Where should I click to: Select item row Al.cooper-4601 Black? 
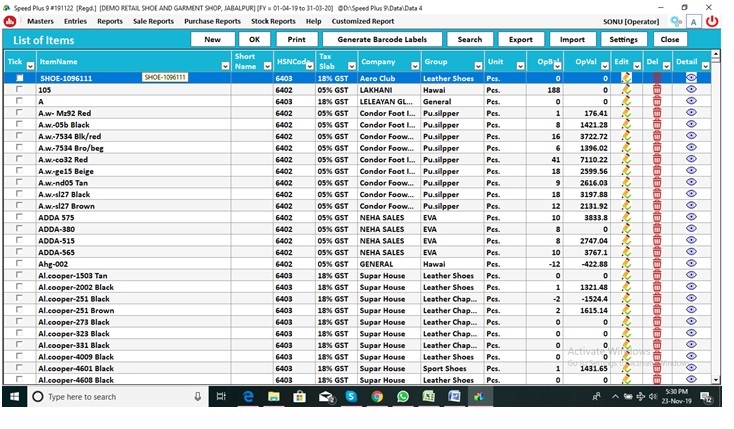(357, 368)
